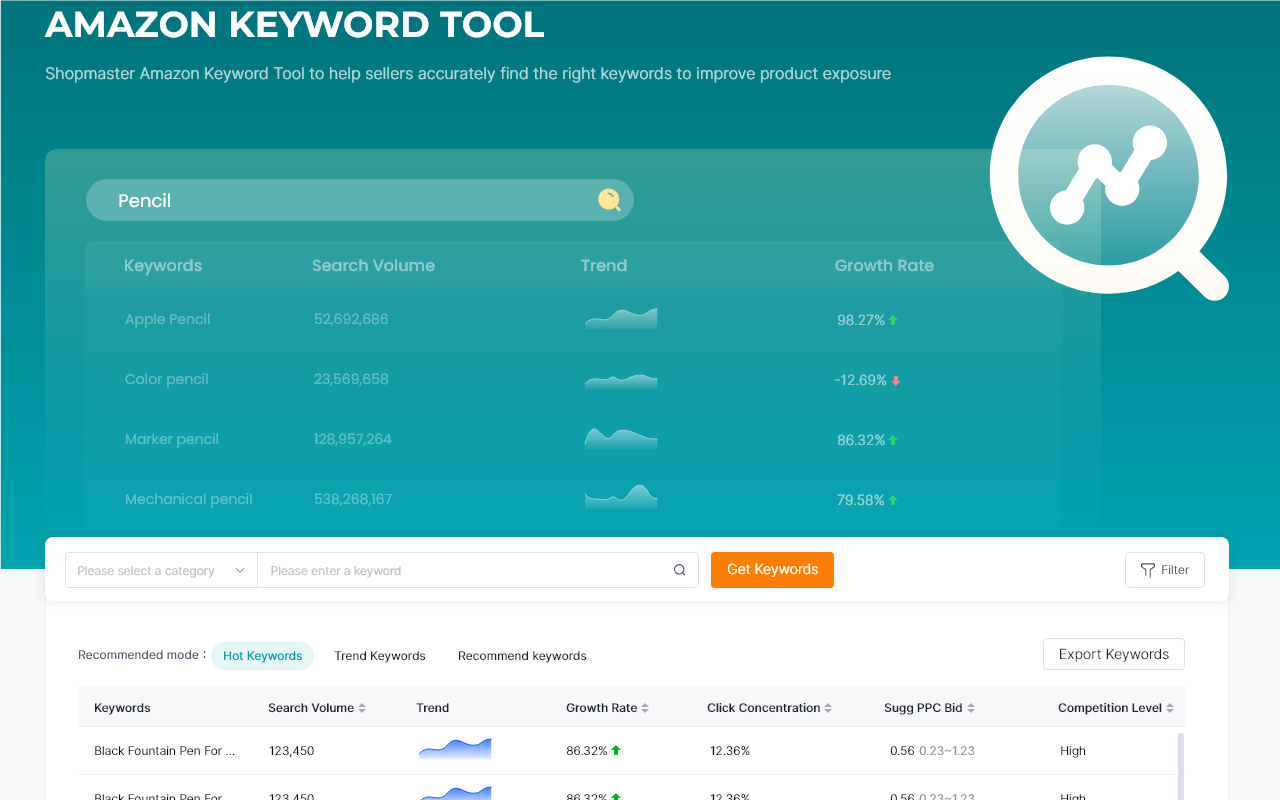
Task: Click the Keywords column header in results table
Action: pos(122,708)
